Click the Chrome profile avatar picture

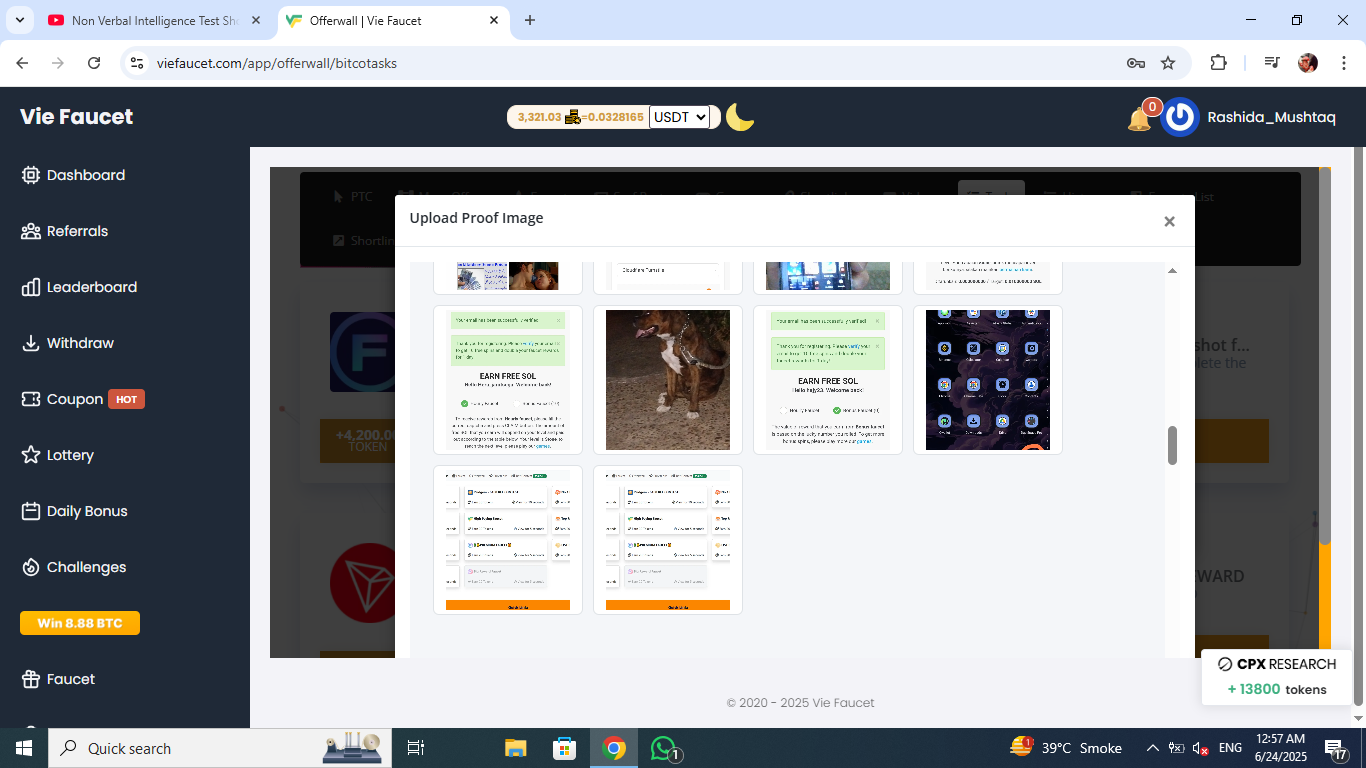(1308, 63)
